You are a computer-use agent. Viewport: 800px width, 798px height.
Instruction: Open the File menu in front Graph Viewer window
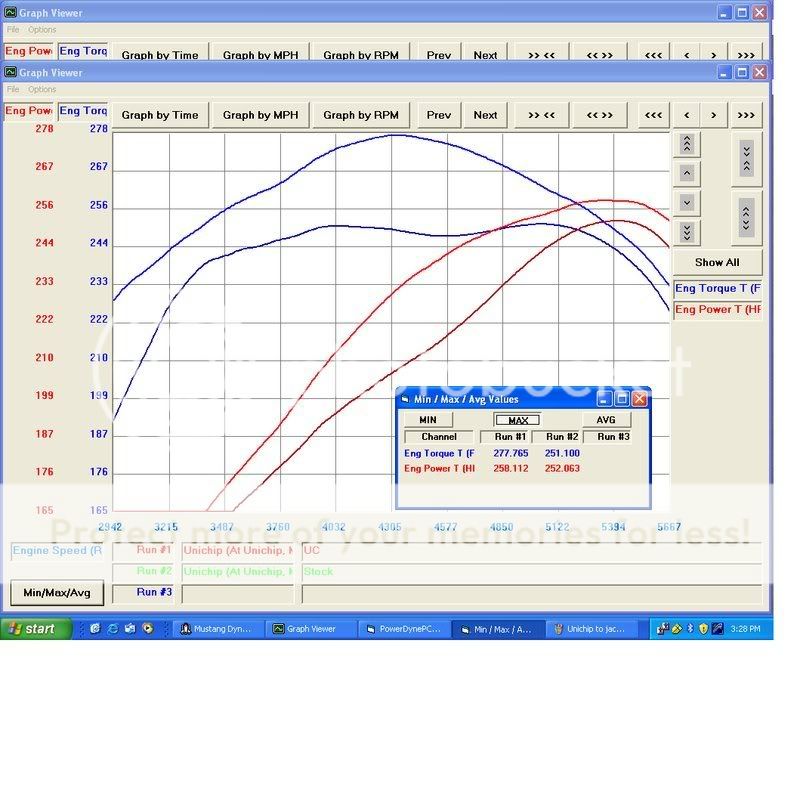coord(14,90)
